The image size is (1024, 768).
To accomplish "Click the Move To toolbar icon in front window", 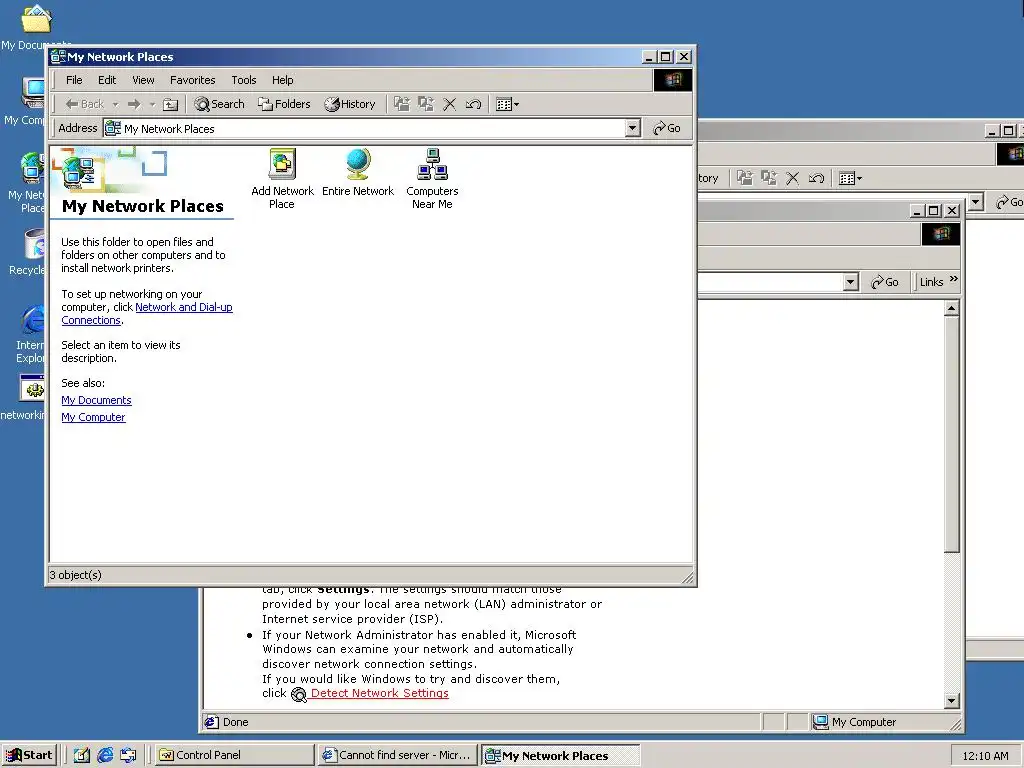I will 402,104.
